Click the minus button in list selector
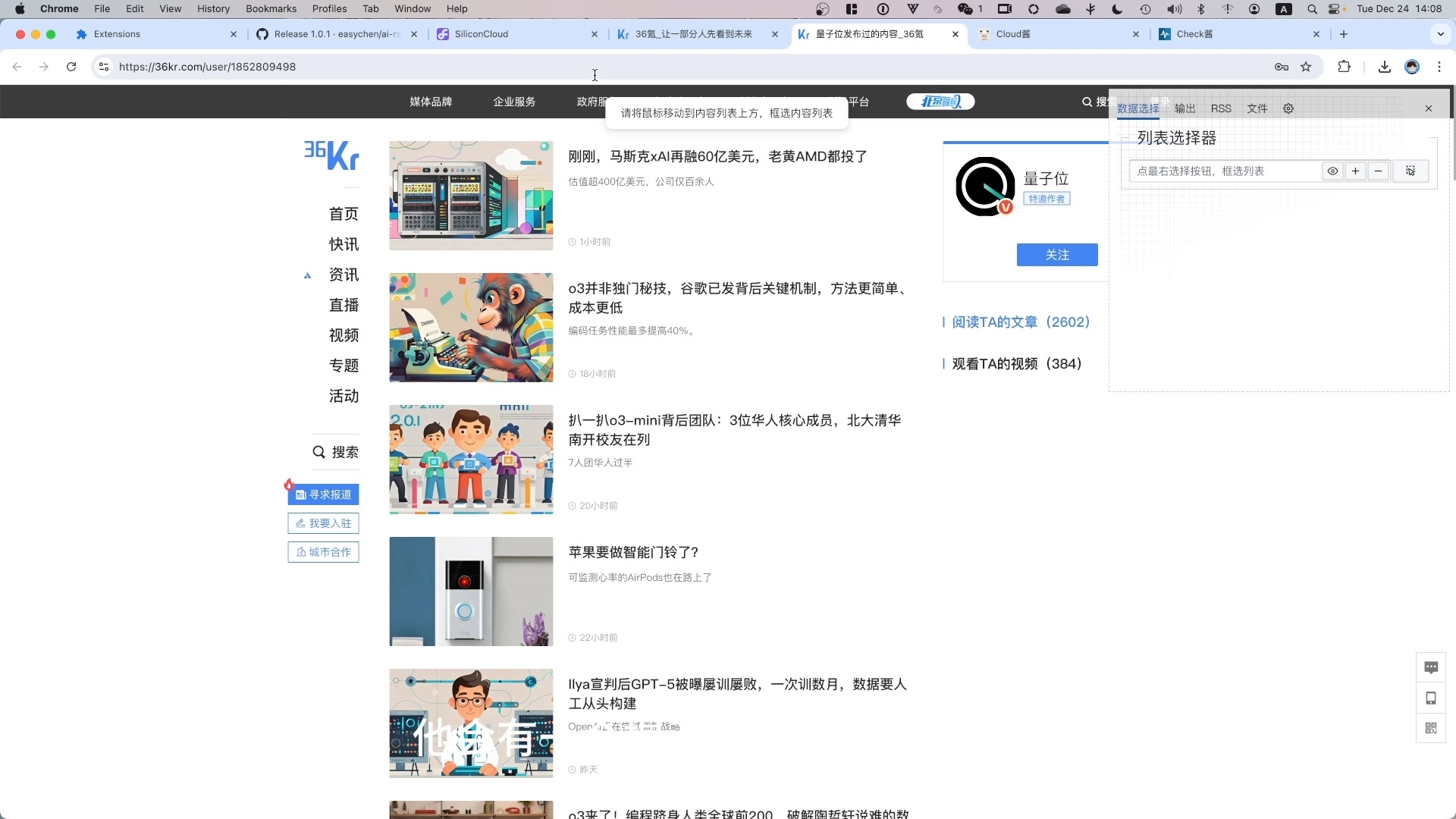Image resolution: width=1456 pixels, height=819 pixels. click(1378, 171)
